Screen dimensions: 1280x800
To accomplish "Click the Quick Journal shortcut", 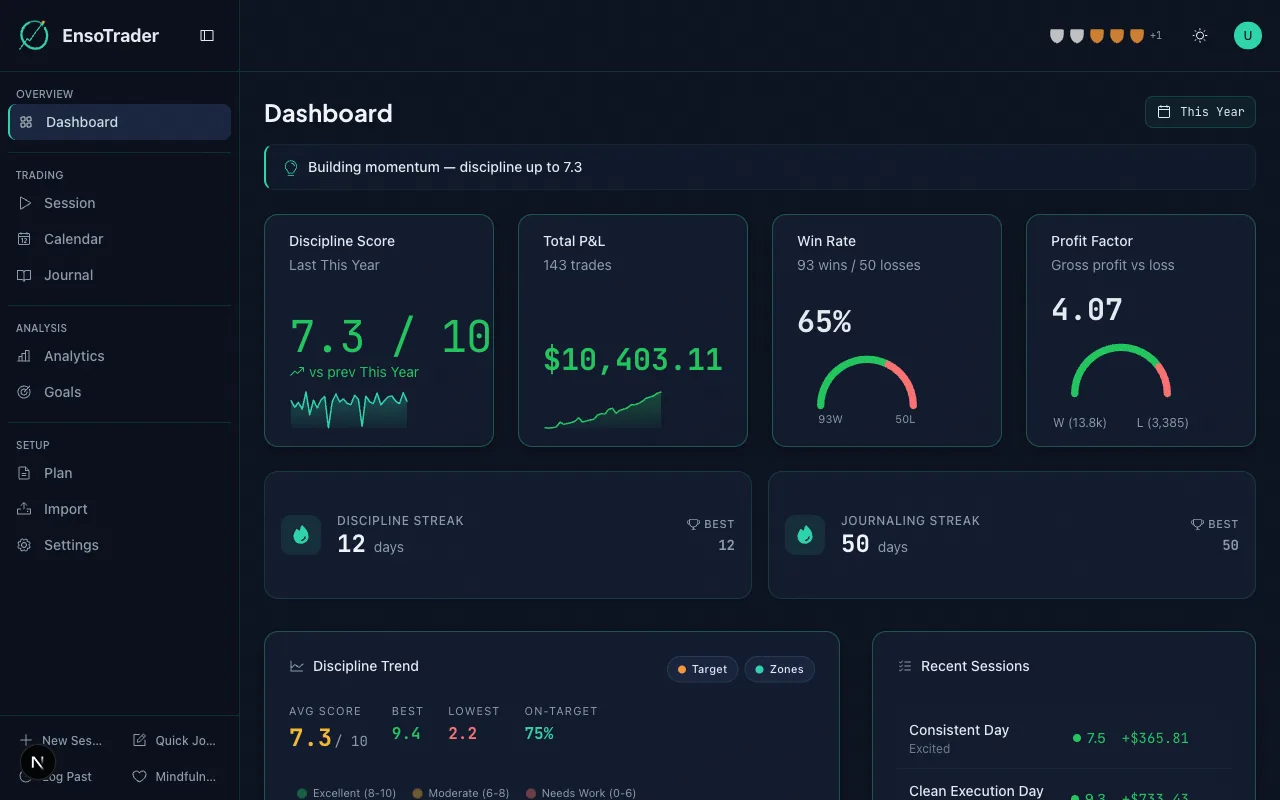I will point(175,740).
